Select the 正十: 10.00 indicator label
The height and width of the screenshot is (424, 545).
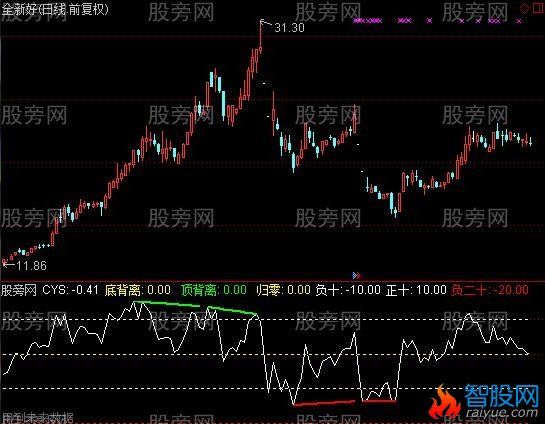[x=416, y=290]
